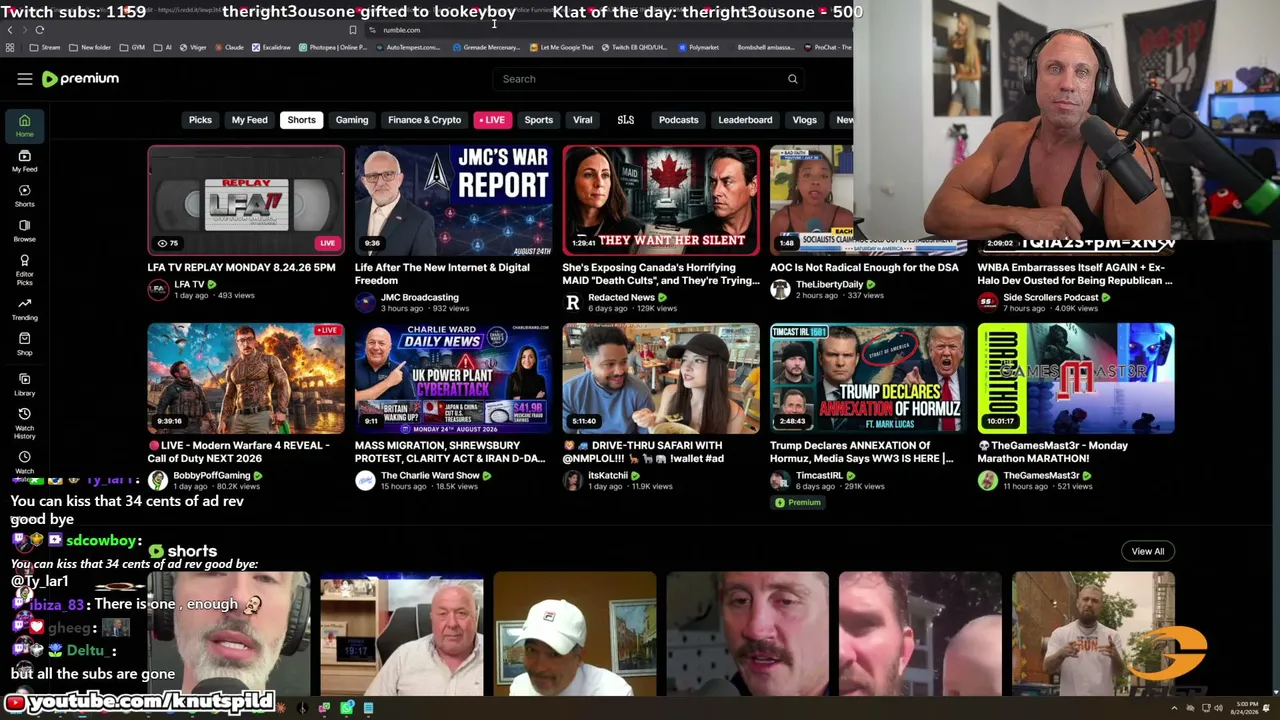Select the Finance & Crypto category tab
Viewport: 1280px width, 720px height.
point(425,120)
